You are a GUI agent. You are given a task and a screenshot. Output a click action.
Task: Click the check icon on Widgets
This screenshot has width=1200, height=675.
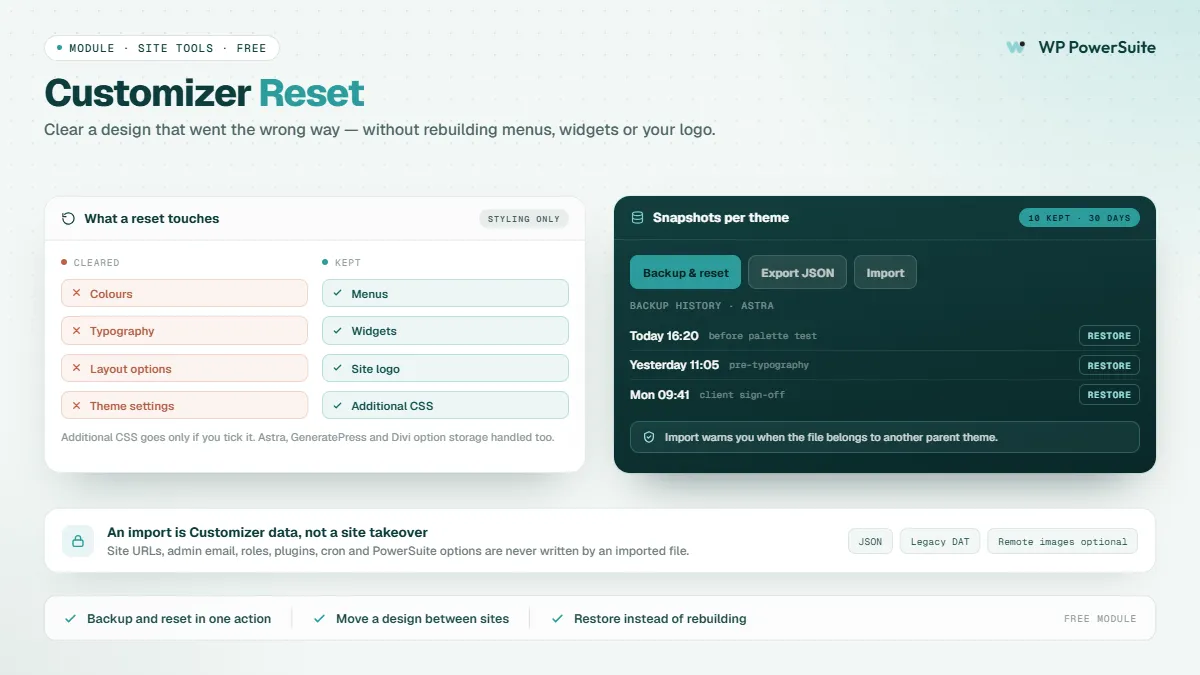[337, 330]
